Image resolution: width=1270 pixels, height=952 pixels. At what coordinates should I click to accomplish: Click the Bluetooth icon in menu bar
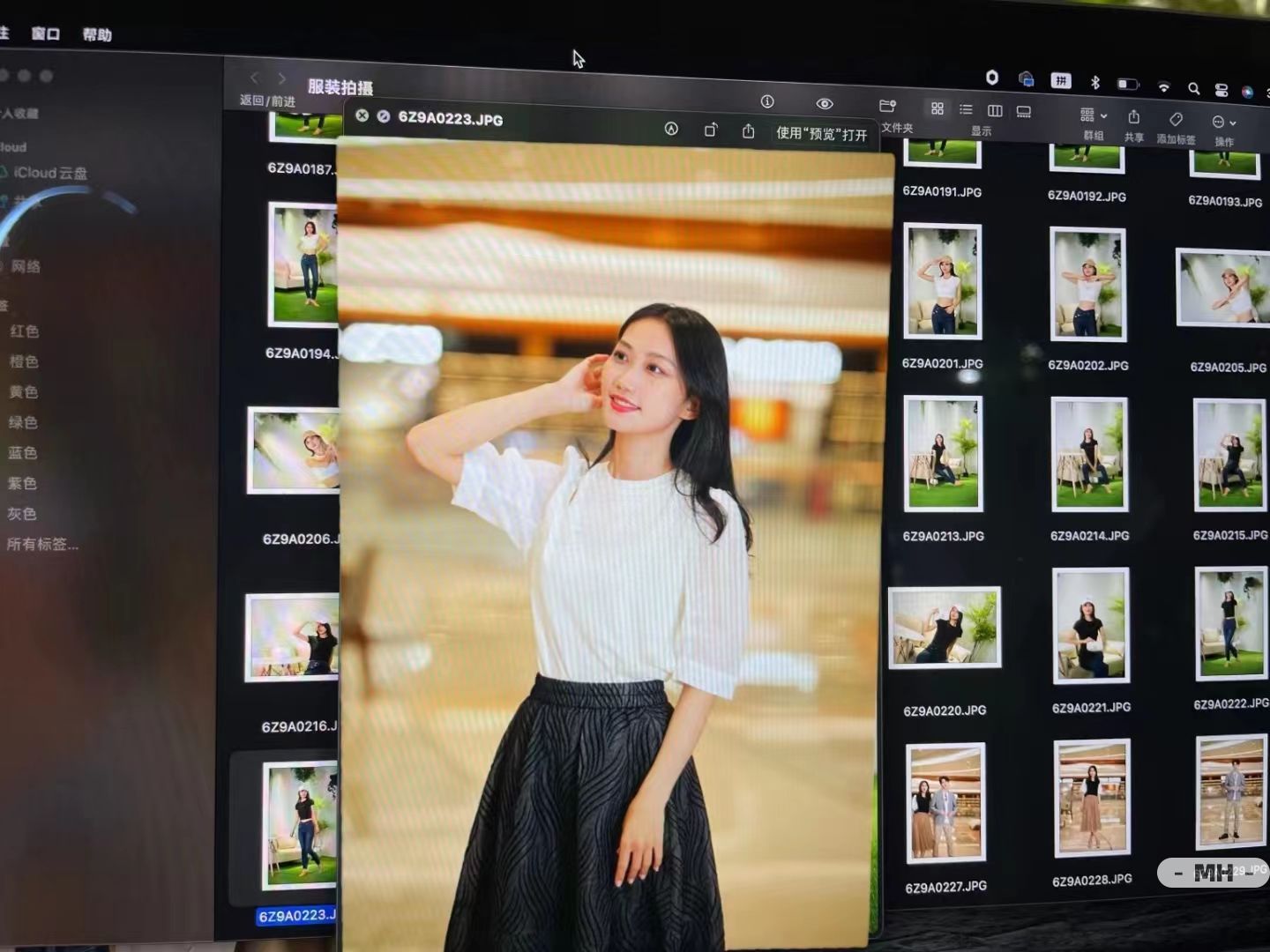pyautogui.click(x=1095, y=82)
